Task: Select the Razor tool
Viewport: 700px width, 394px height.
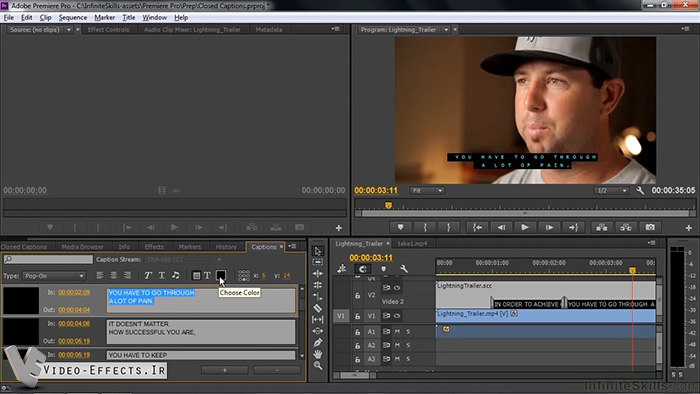Action: [x=317, y=308]
